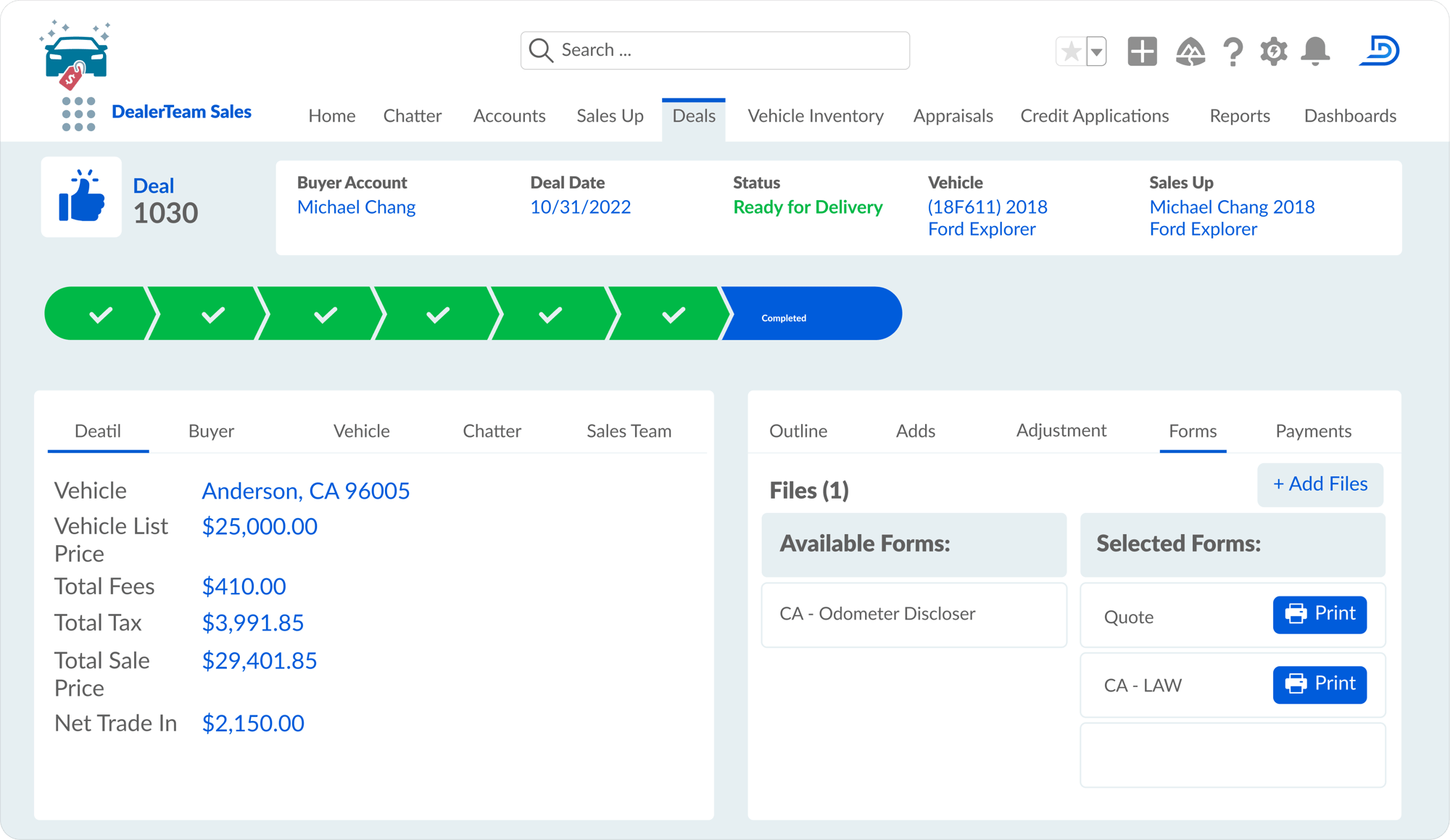Click the DealerTeam Sales app name

click(x=181, y=112)
